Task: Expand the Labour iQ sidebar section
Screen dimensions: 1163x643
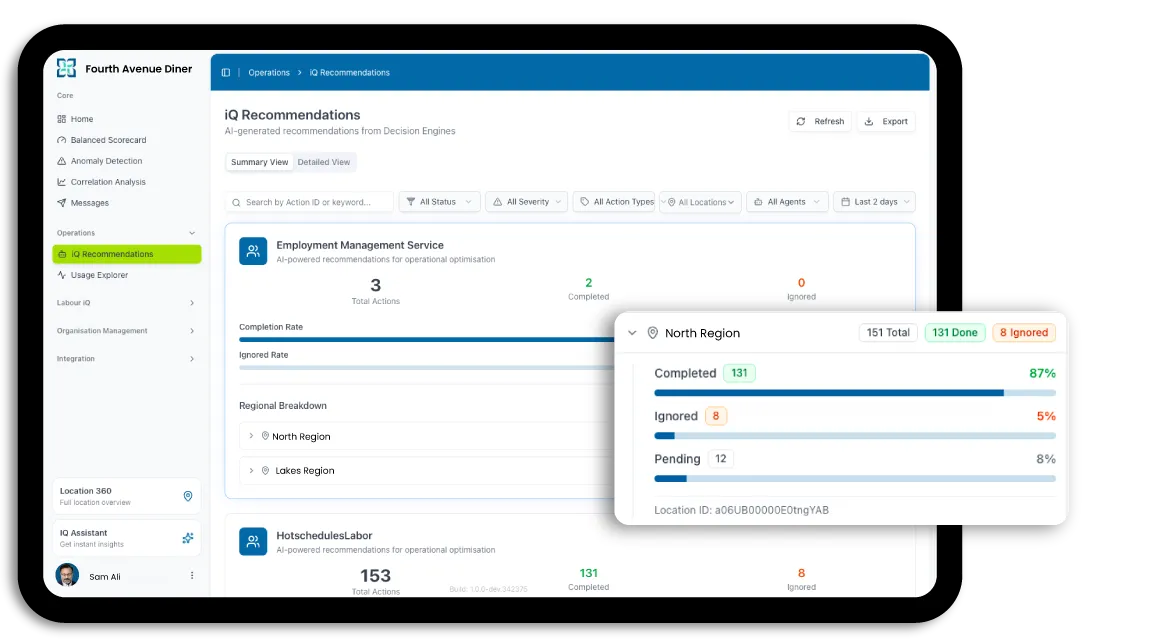Action: (x=191, y=303)
